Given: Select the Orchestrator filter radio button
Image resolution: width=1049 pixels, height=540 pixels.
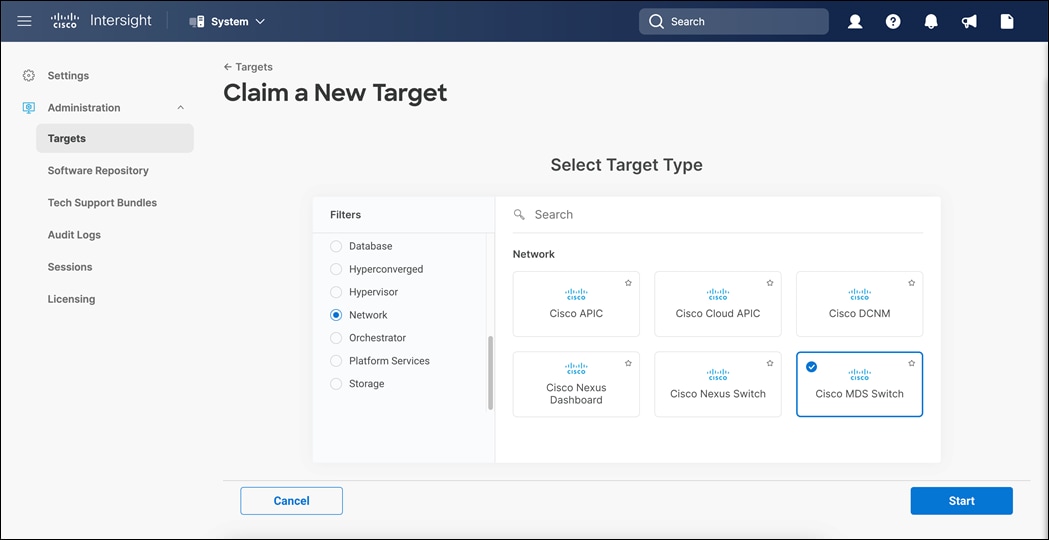Looking at the screenshot, I should (x=336, y=338).
